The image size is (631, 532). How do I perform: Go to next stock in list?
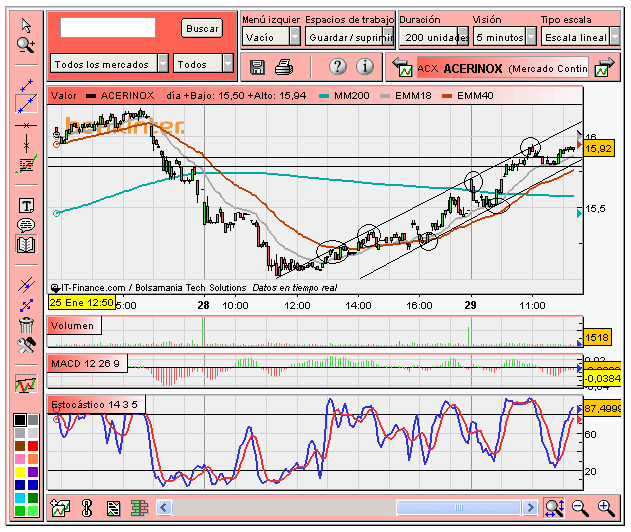(605, 67)
